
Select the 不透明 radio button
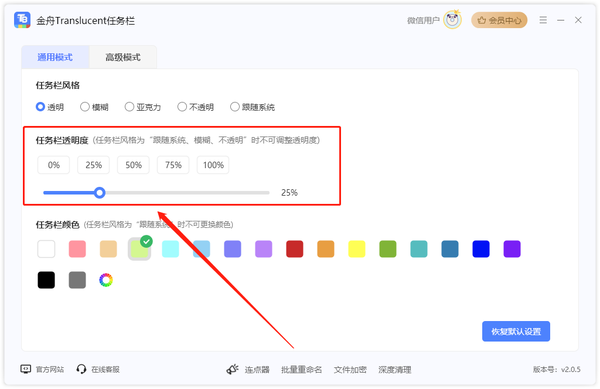pyautogui.click(x=196, y=107)
